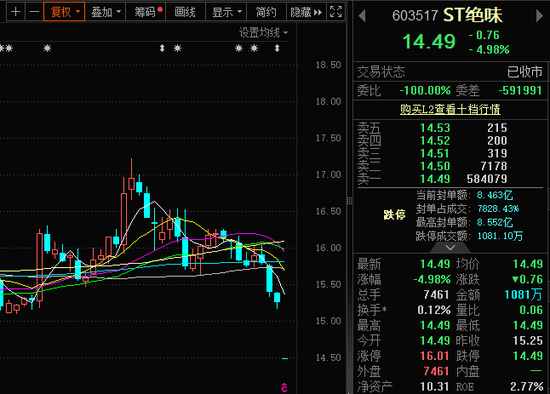Click the 卖一 sell order row at 14.49
The width and height of the screenshot is (550, 394).
point(450,179)
